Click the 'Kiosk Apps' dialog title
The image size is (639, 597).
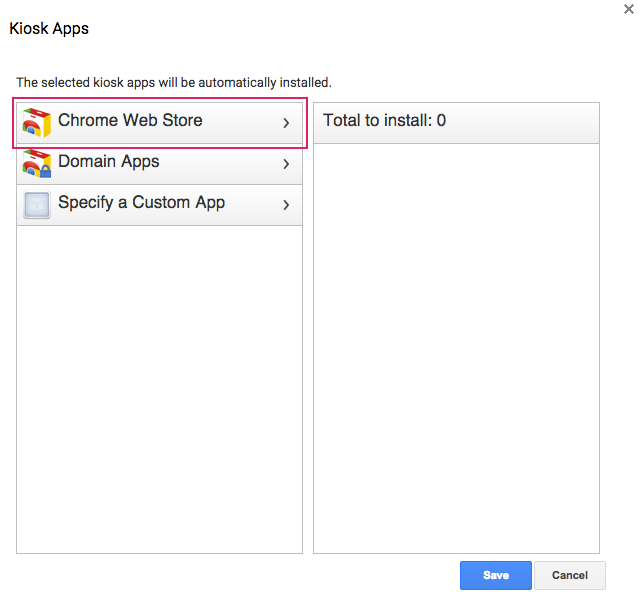49,29
